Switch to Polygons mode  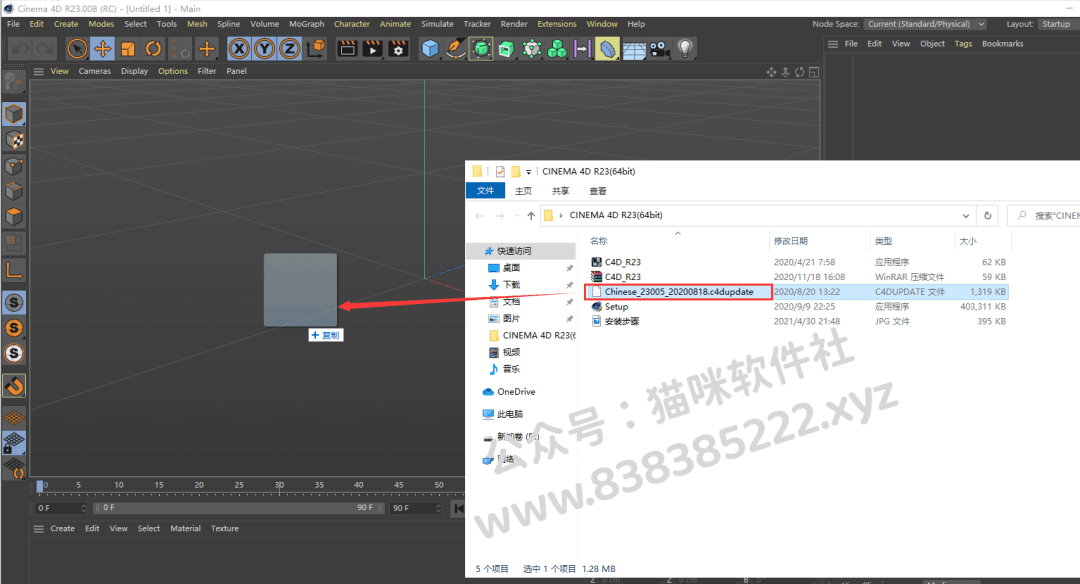tap(14, 217)
